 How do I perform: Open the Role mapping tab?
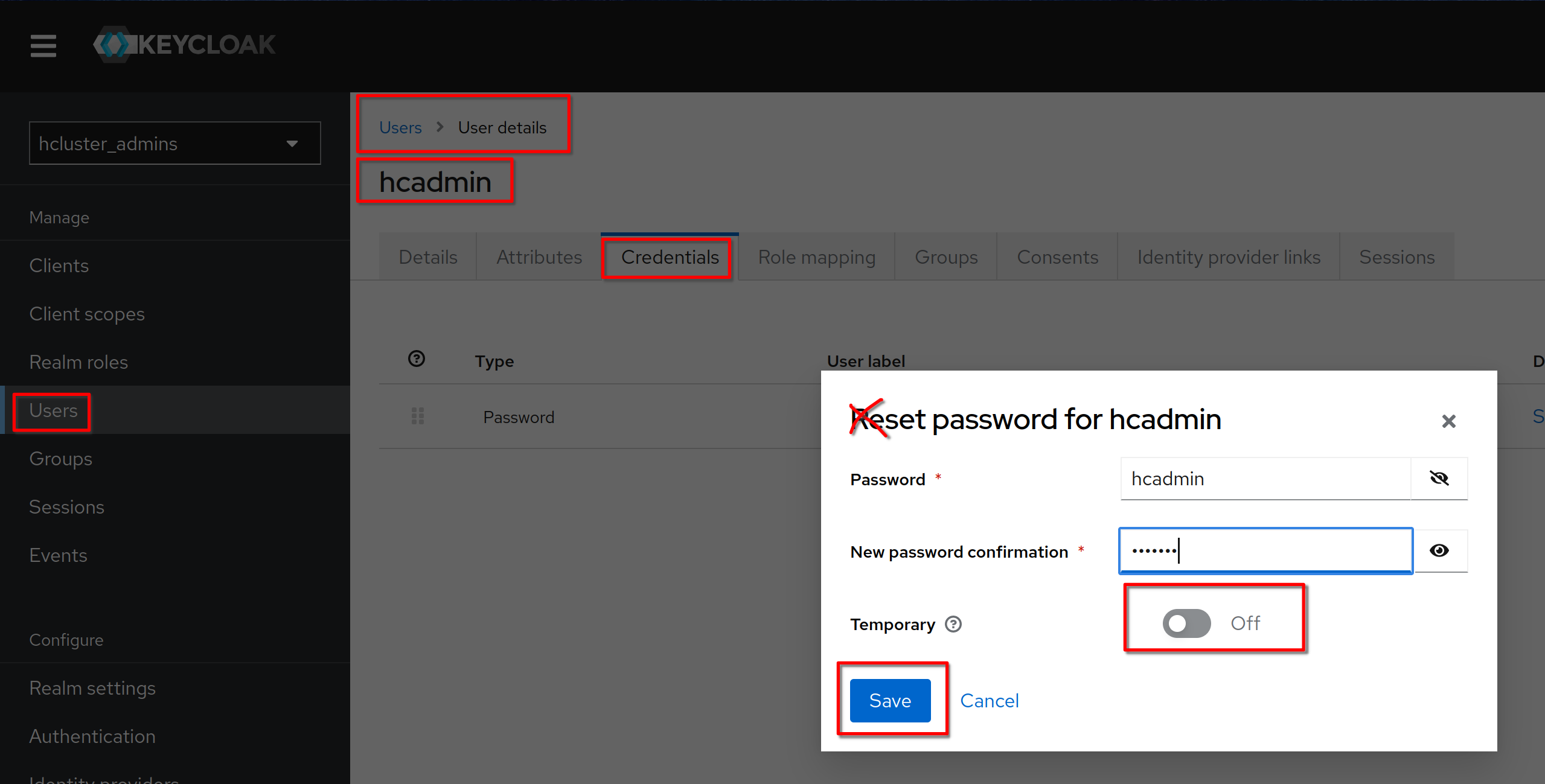[816, 257]
